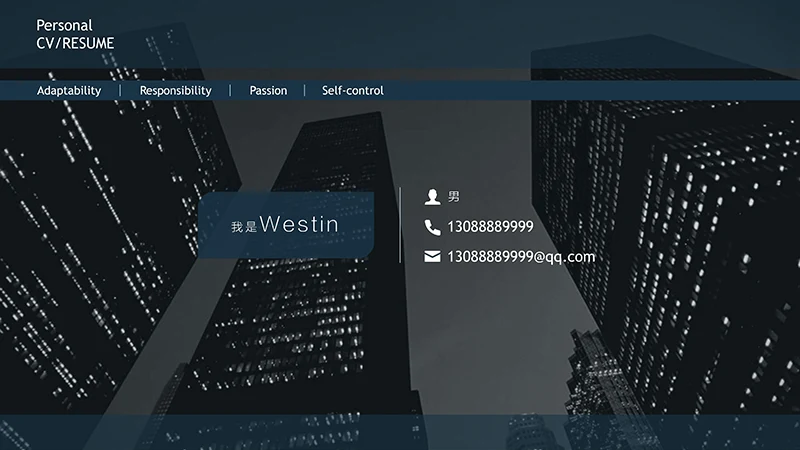Click the envelope mail icon
This screenshot has width=800, height=450.
[432, 257]
